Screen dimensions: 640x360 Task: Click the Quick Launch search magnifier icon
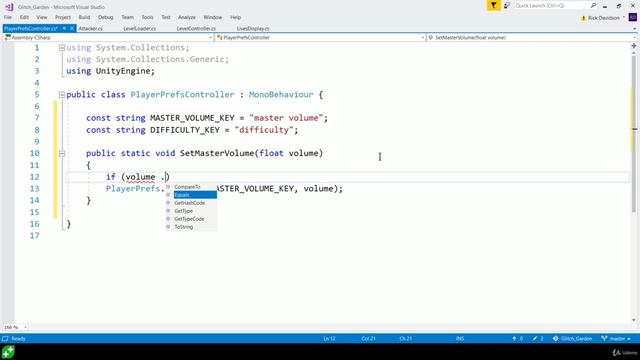[x=593, y=5]
